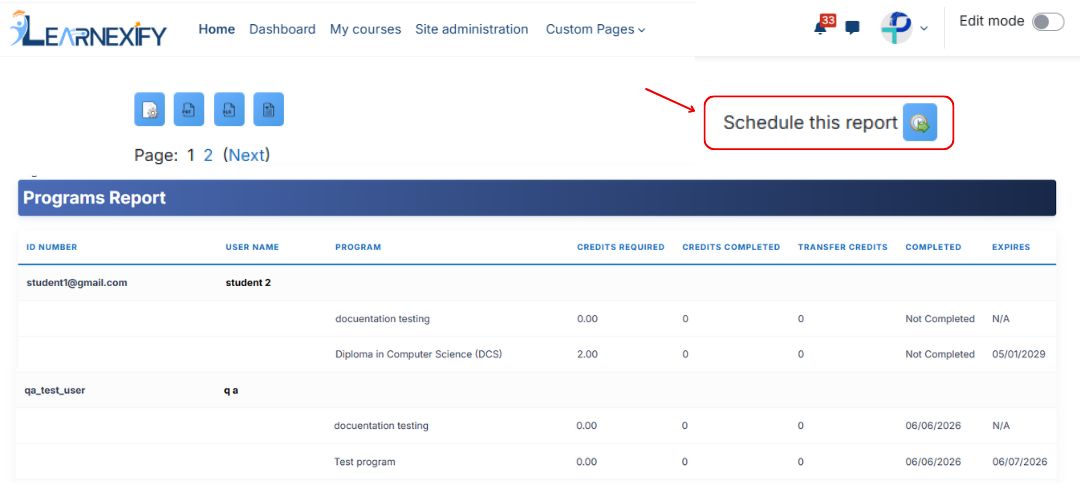
Task: Select the qa_test_user ID cell
Action: pyautogui.click(x=55, y=390)
